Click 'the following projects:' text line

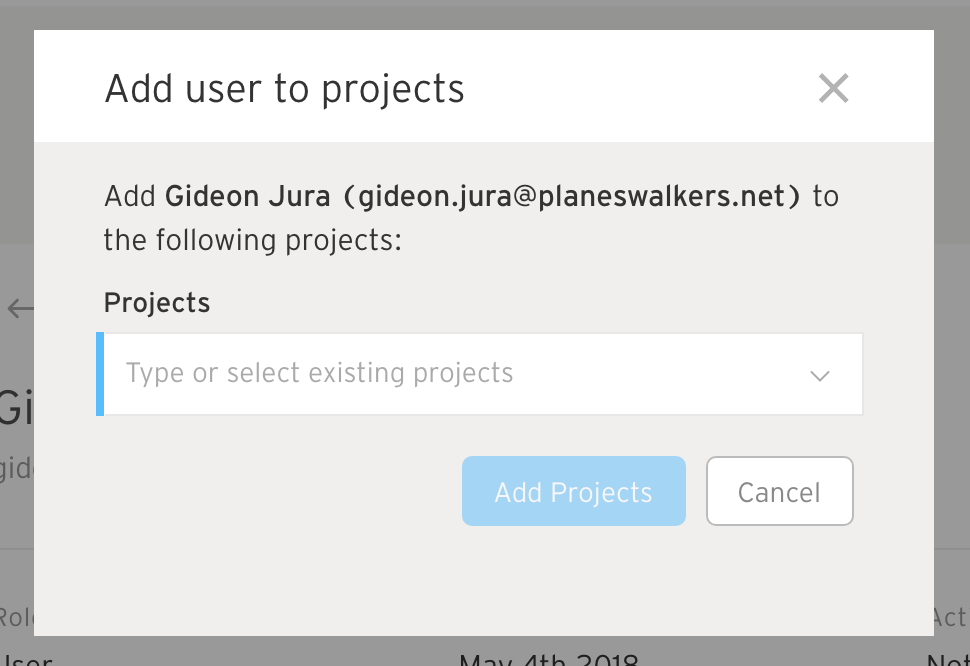click(252, 241)
